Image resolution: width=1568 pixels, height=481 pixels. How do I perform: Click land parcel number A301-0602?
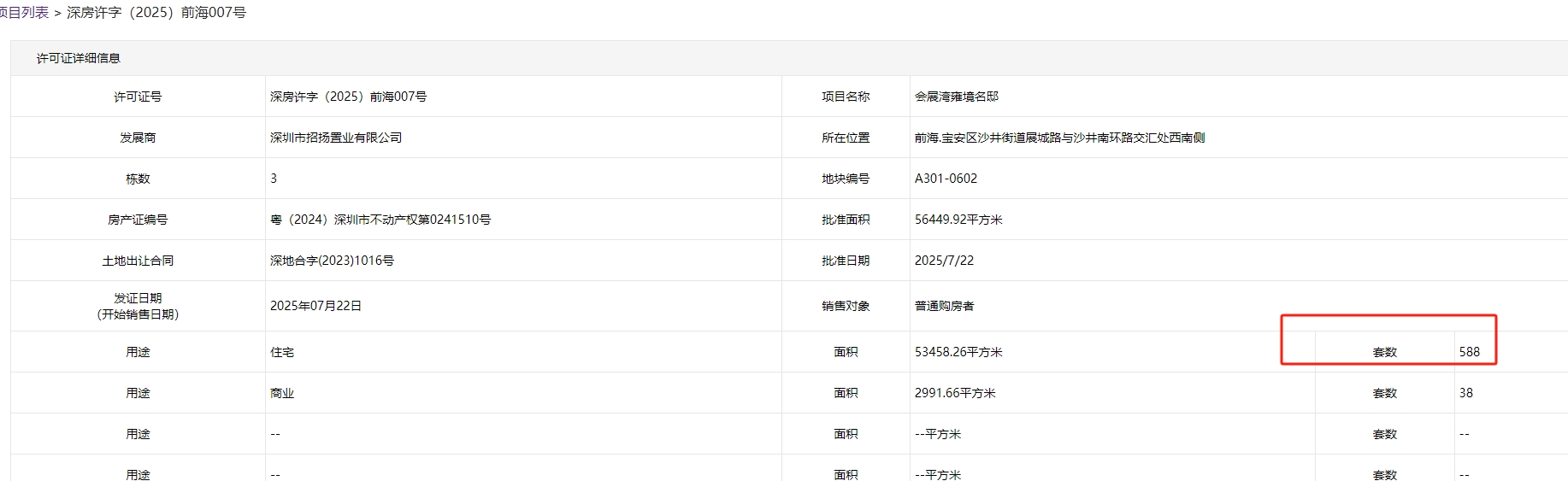click(946, 179)
